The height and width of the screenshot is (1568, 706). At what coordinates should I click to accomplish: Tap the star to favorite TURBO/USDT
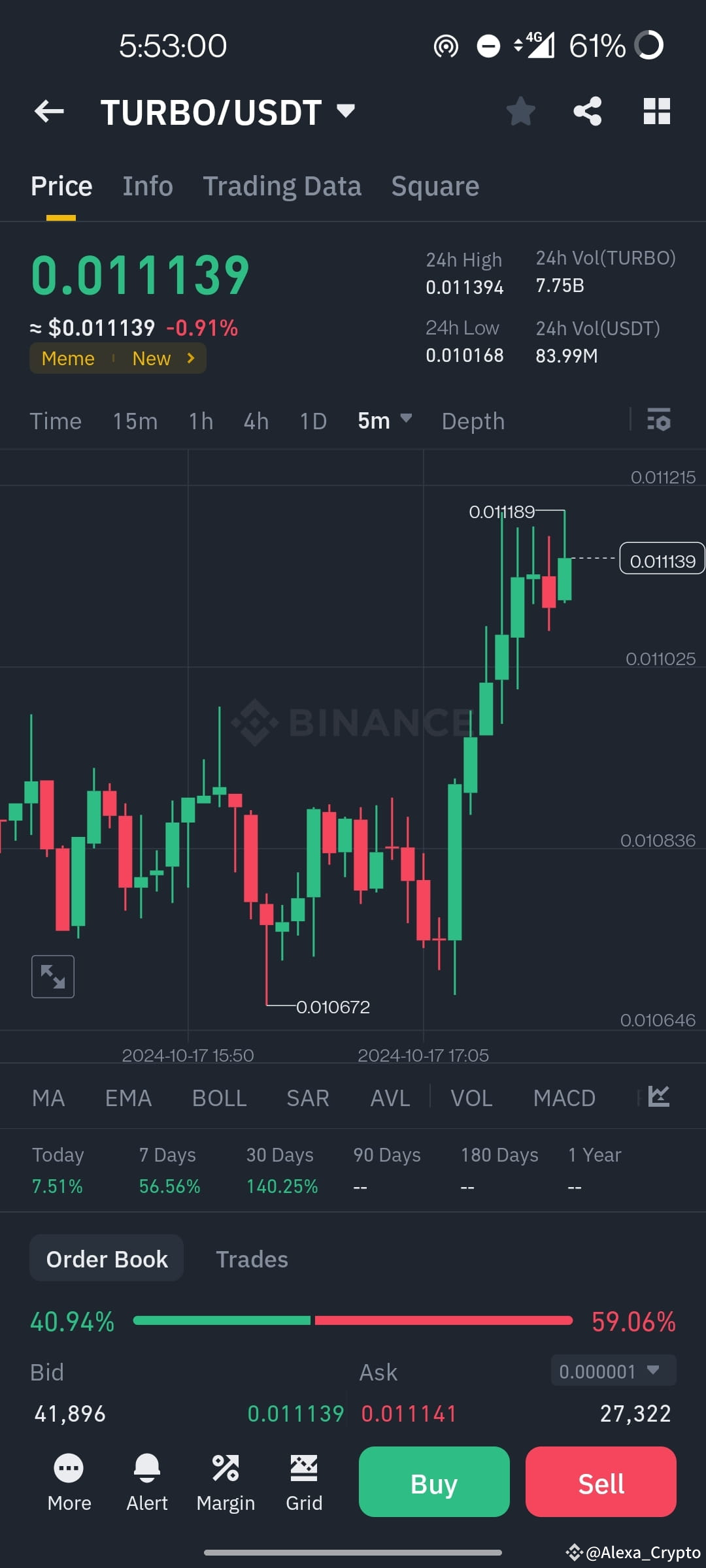pos(521,111)
